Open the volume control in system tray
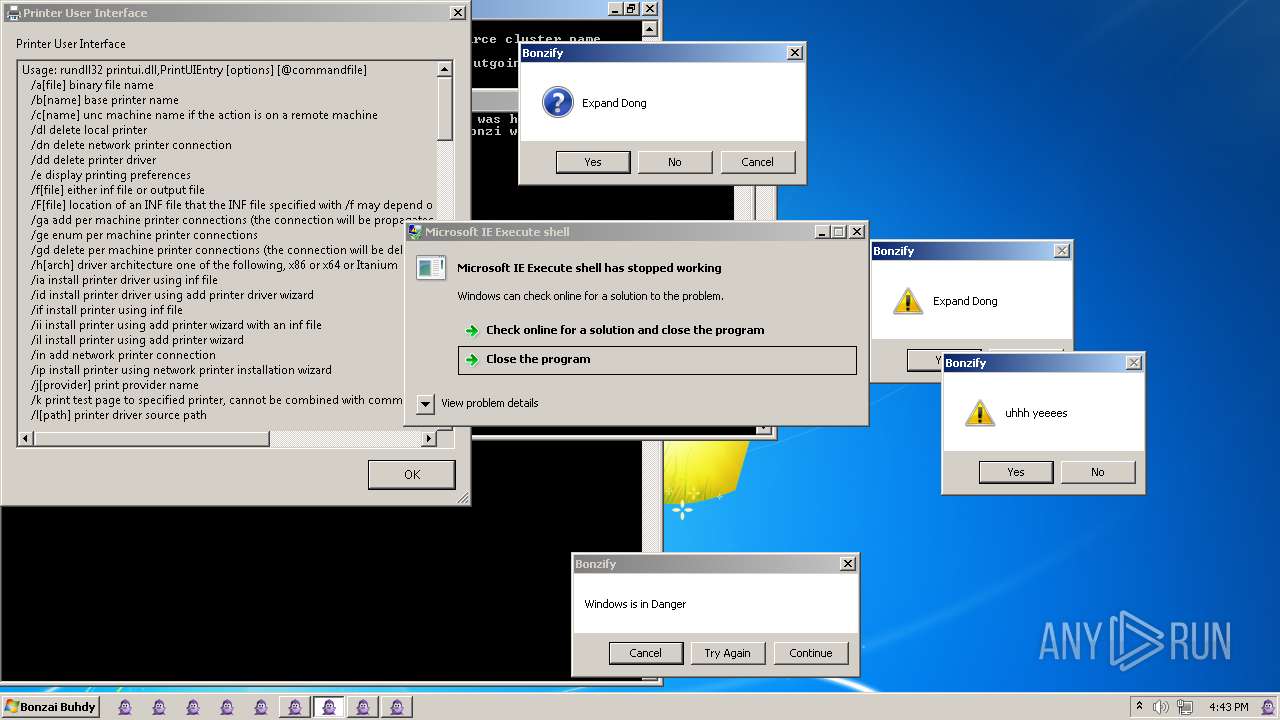Viewport: 1280px width, 720px height. (1160, 707)
